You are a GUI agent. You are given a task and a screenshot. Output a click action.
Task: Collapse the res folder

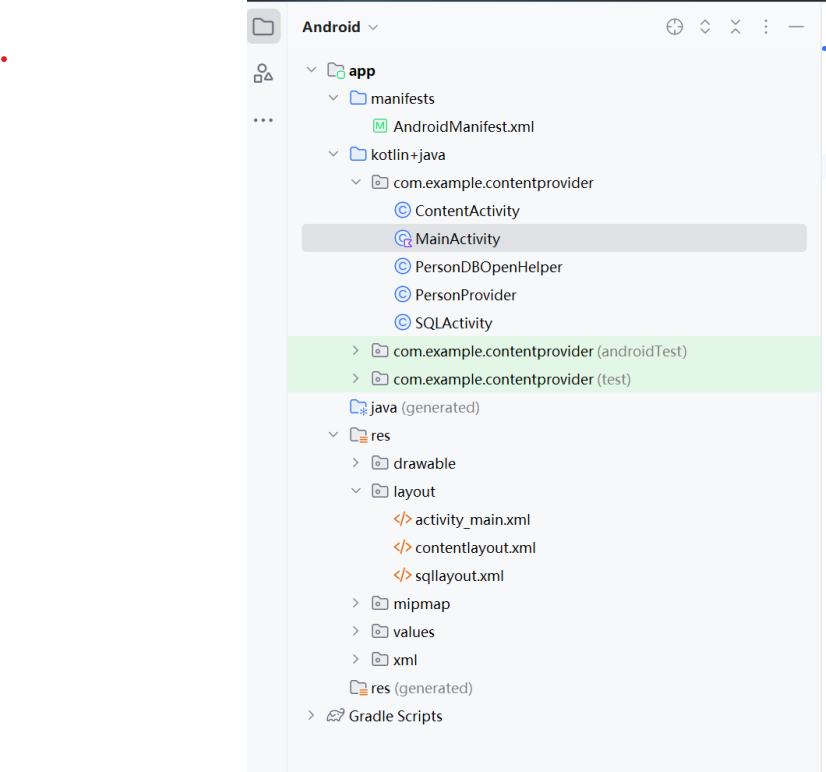(333, 435)
